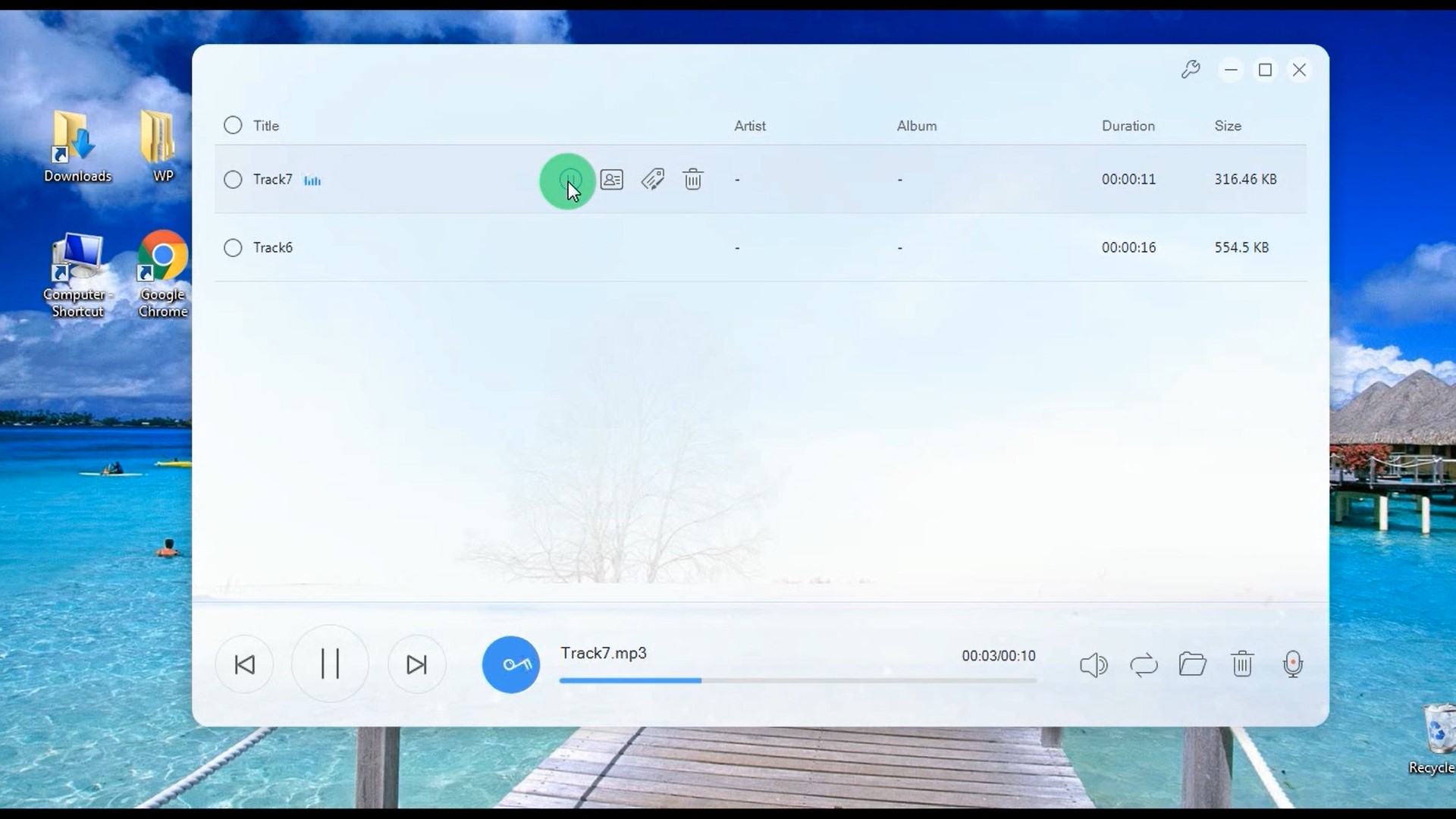This screenshot has width=1456, height=819.
Task: Select all tracks with the Title checkbox
Action: (x=233, y=125)
